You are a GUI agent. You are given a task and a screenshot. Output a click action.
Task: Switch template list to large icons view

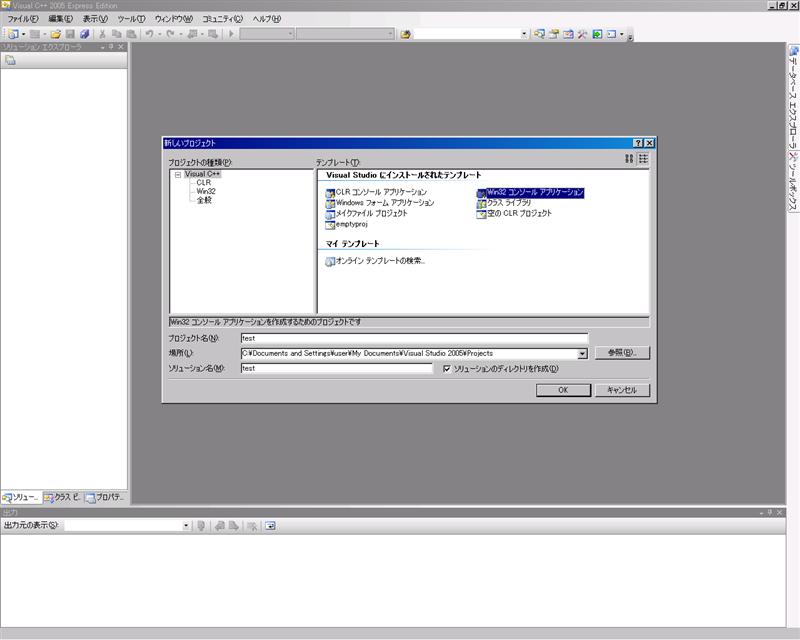click(629, 159)
